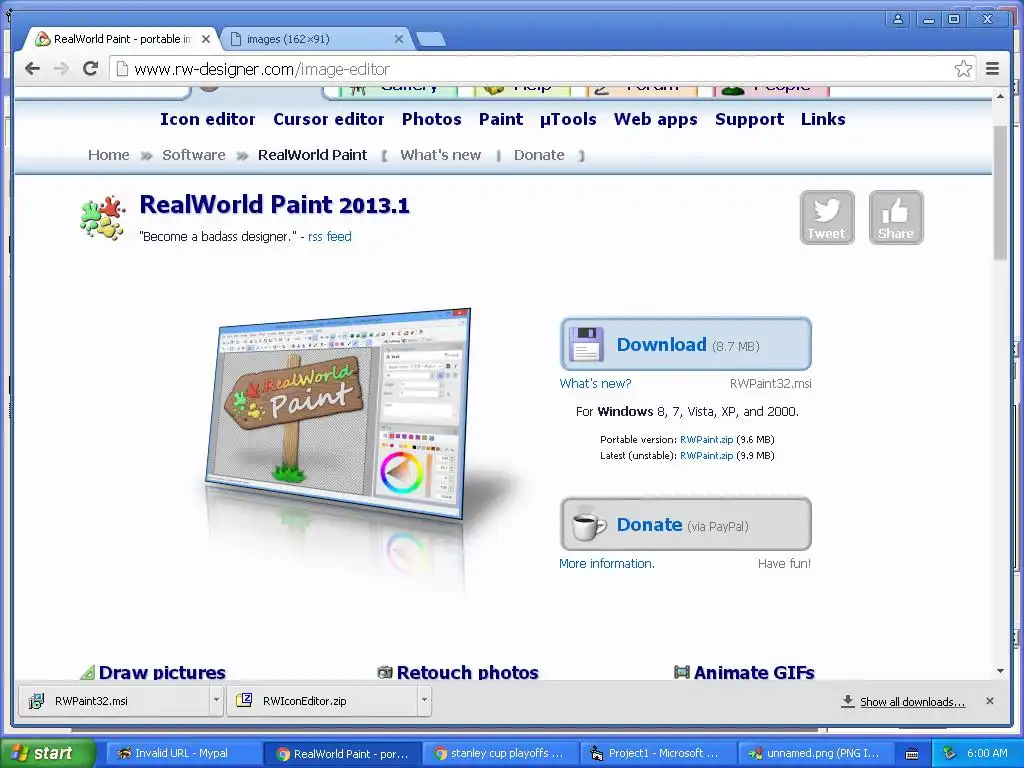Viewport: 1024px width, 768px height.
Task: Click the keyboard icon in the system tray
Action: (x=912, y=754)
